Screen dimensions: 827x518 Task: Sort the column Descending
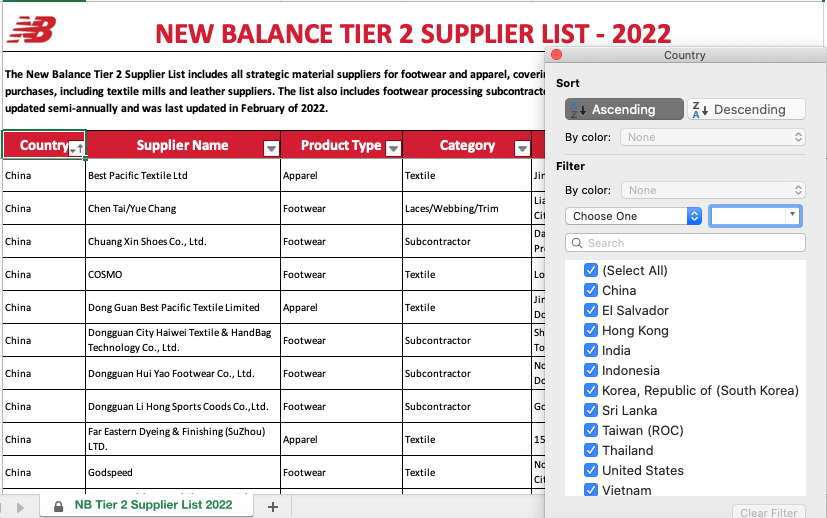click(x=746, y=109)
